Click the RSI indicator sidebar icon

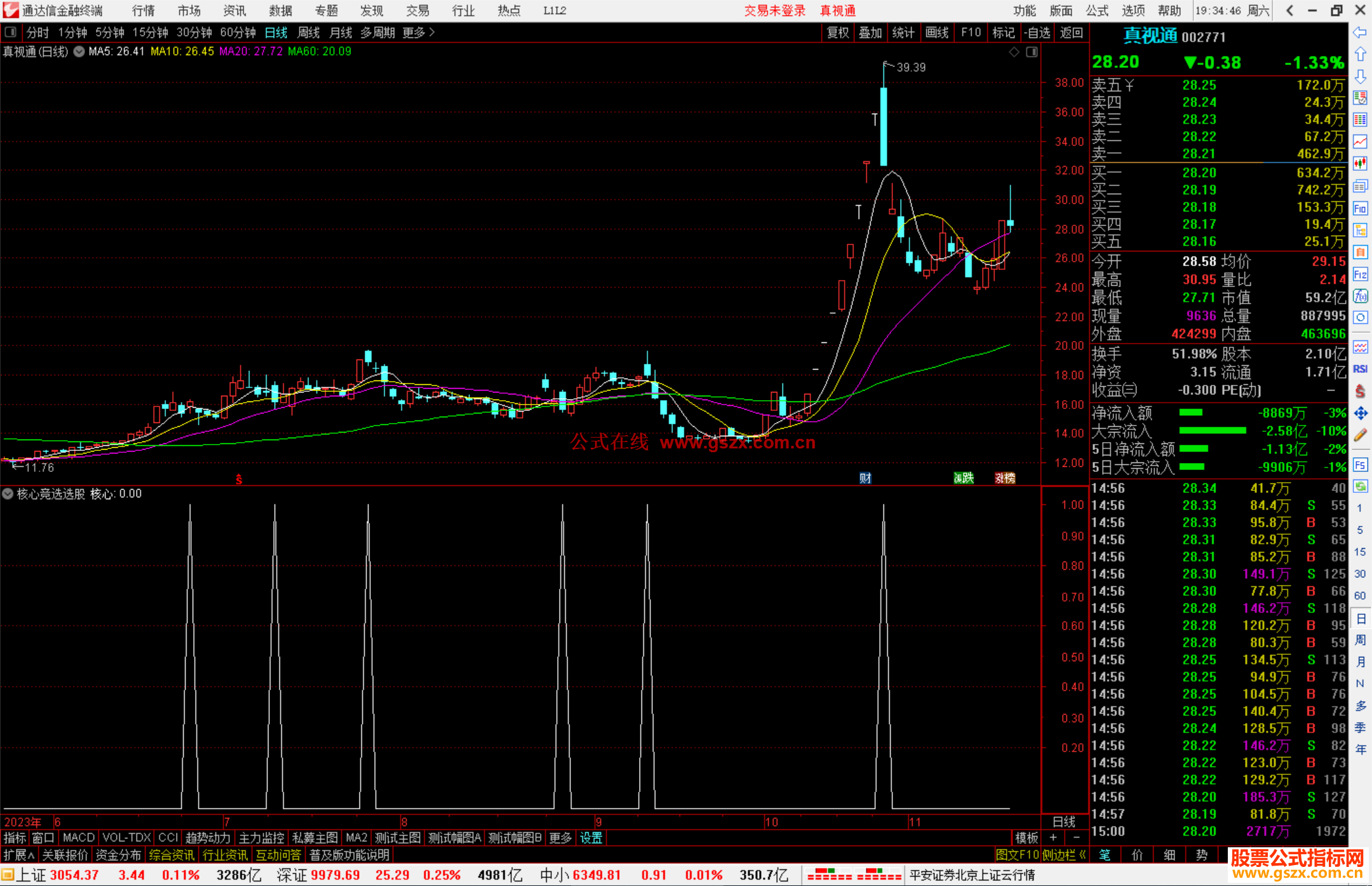click(1359, 369)
